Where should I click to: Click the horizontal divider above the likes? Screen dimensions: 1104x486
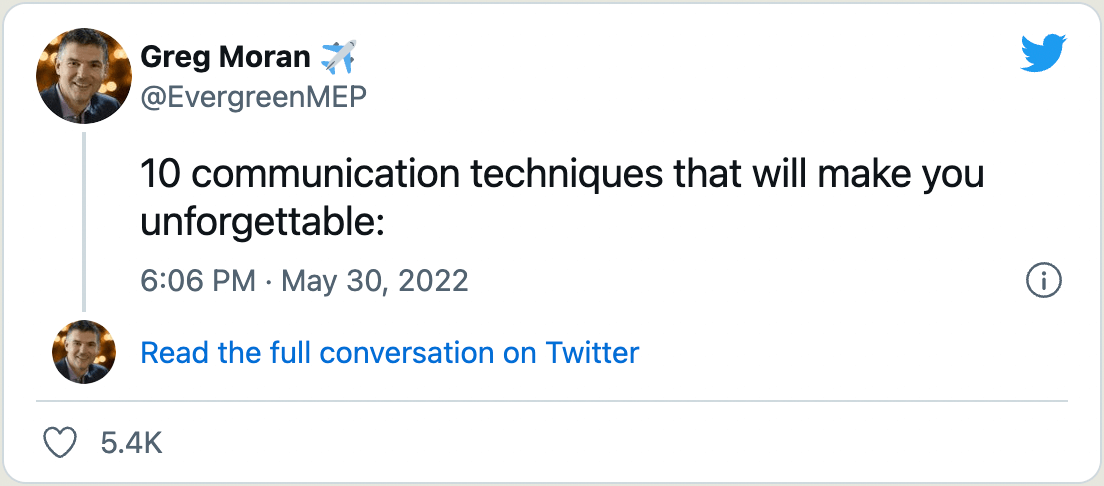point(552,401)
